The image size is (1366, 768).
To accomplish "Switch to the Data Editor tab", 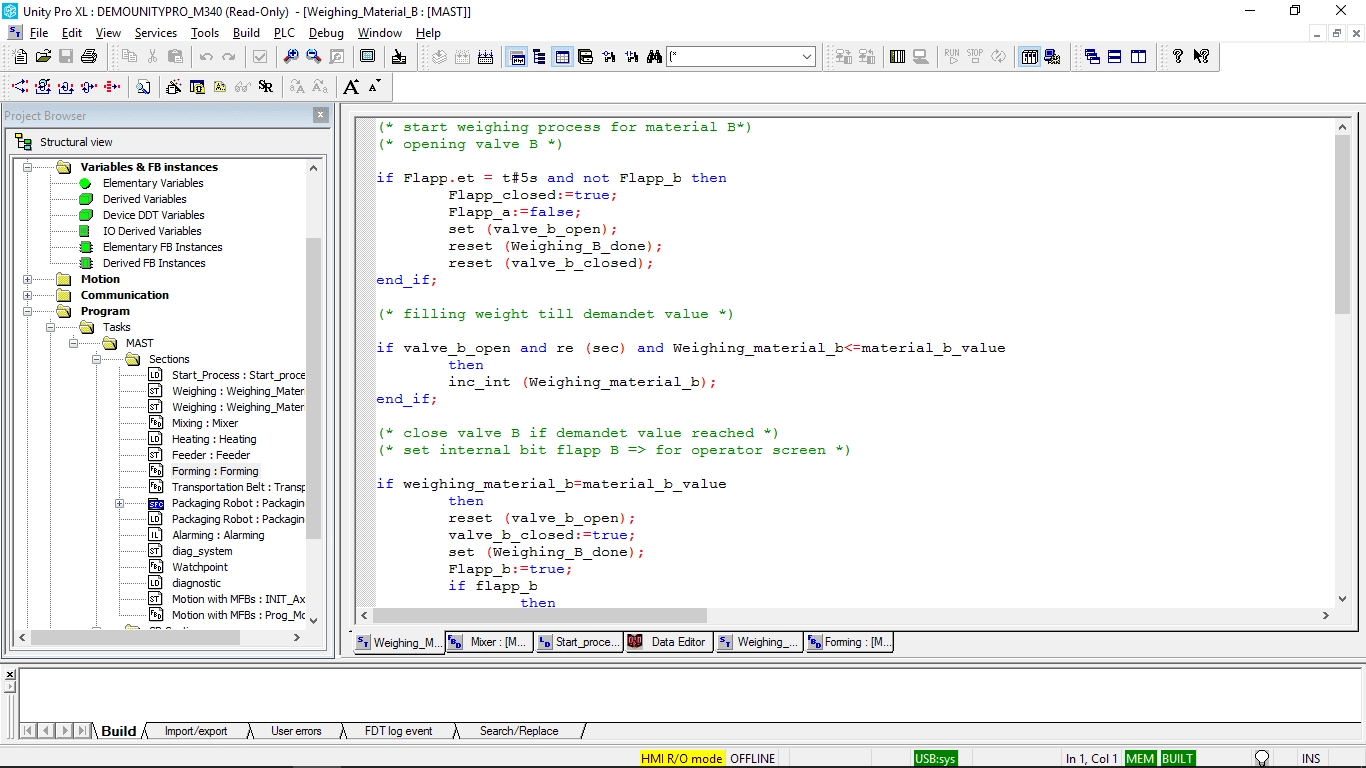I will (669, 642).
